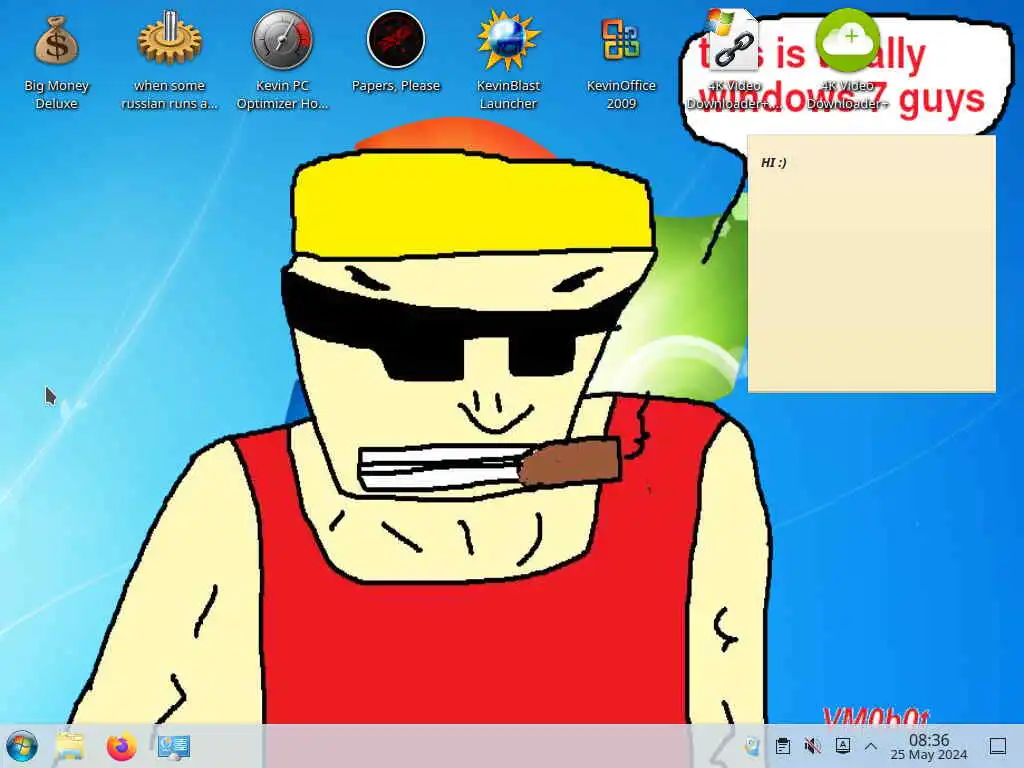Click into the sticky note reading 'HI :)'

[871, 263]
